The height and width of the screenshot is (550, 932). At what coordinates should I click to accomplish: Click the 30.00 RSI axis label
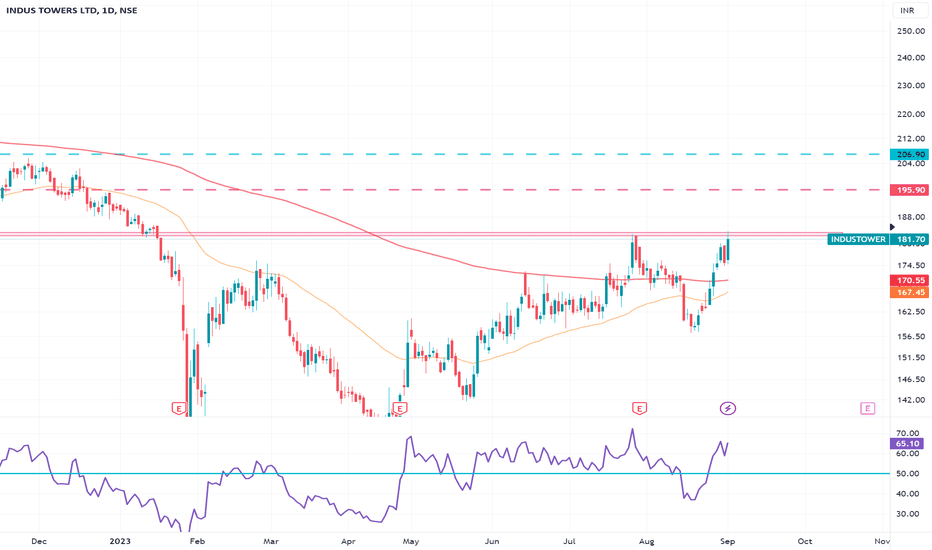[x=908, y=514]
